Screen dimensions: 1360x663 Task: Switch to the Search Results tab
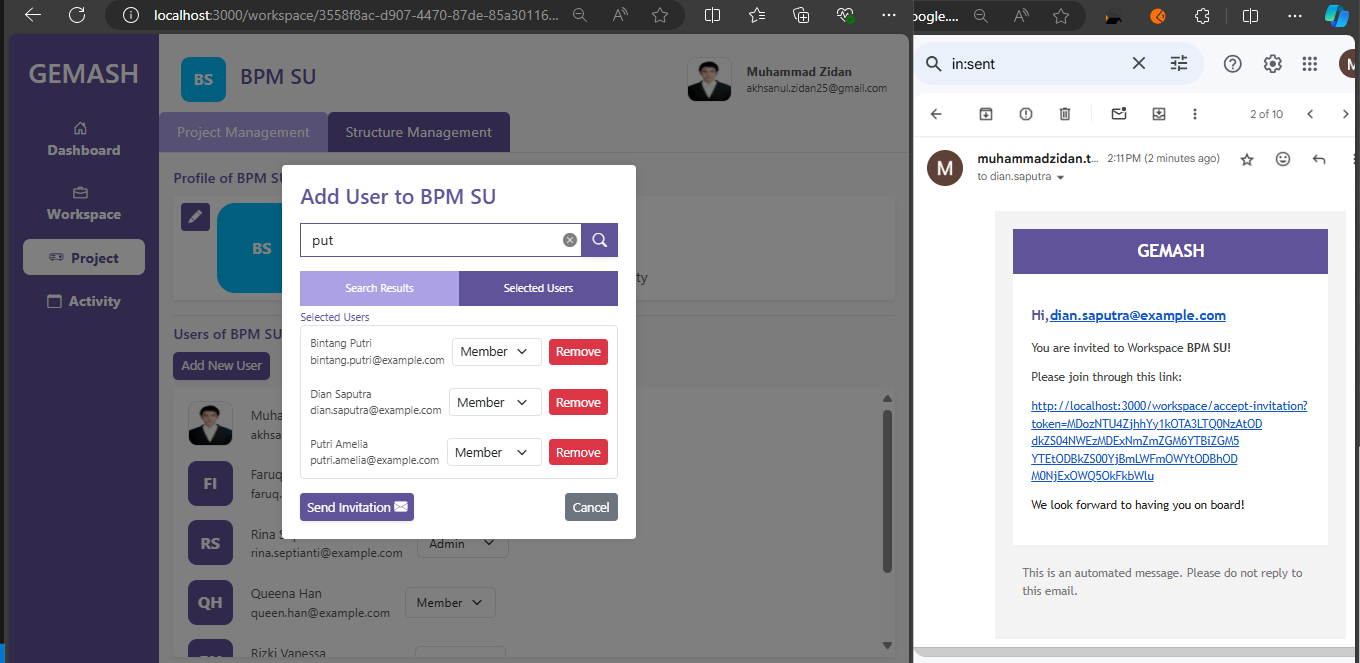click(379, 288)
